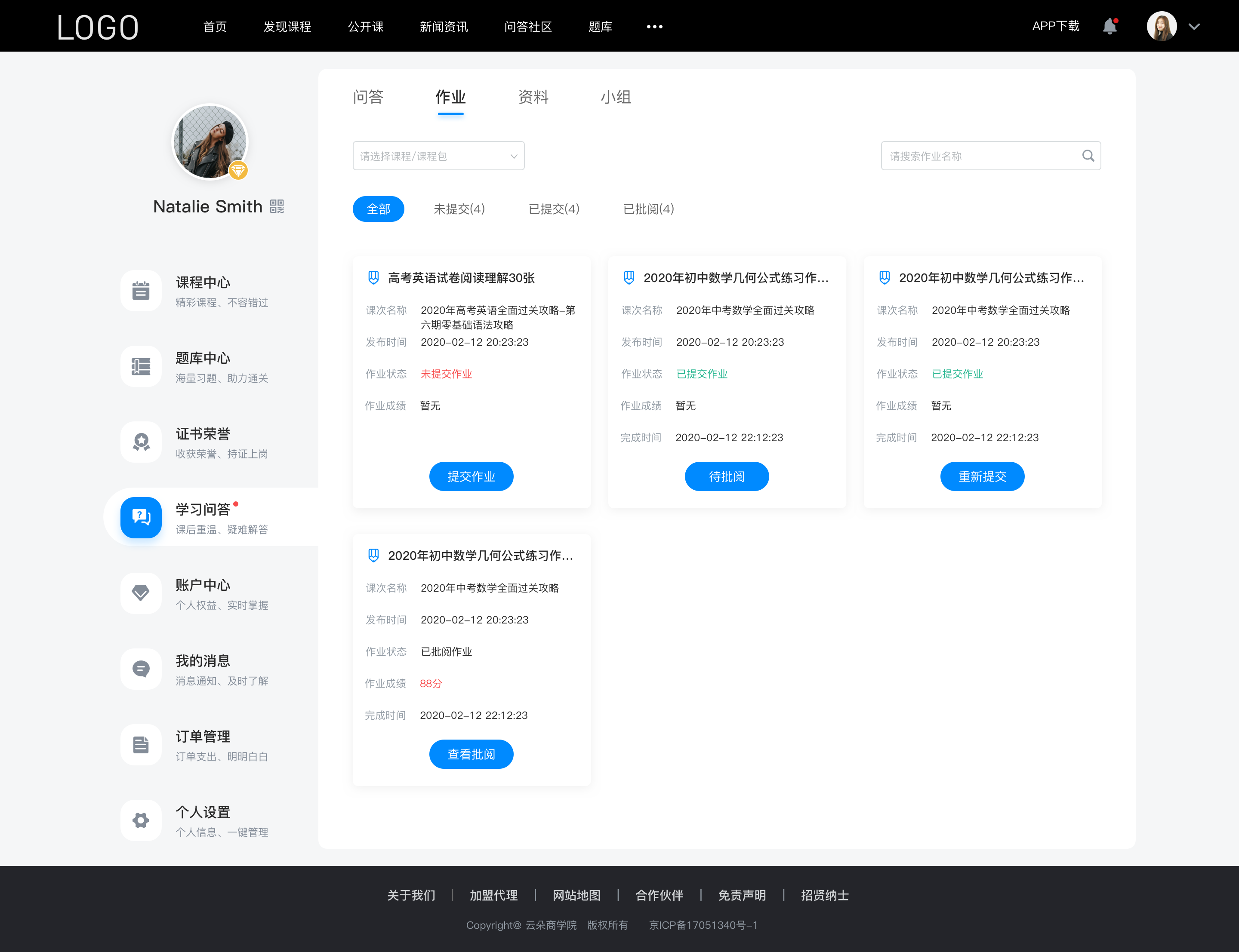Viewport: 1239px width, 952px height.
Task: Click the 全部 filter button
Action: [379, 208]
